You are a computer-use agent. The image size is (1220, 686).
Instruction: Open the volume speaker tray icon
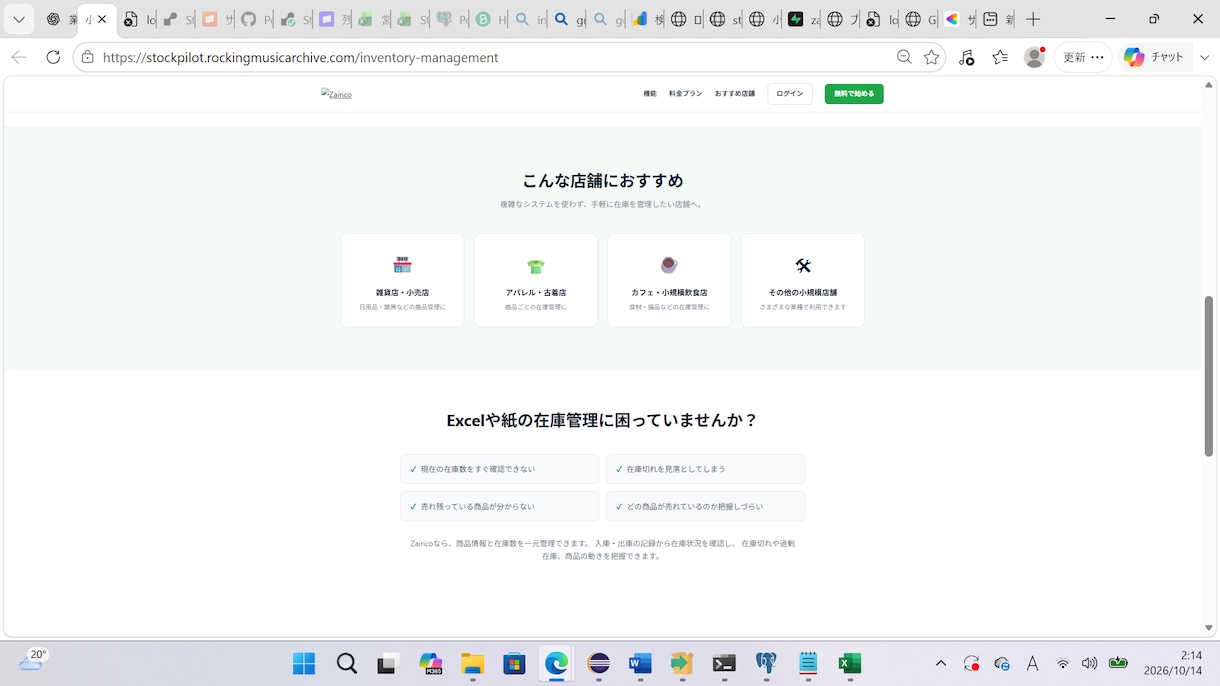click(x=1089, y=663)
